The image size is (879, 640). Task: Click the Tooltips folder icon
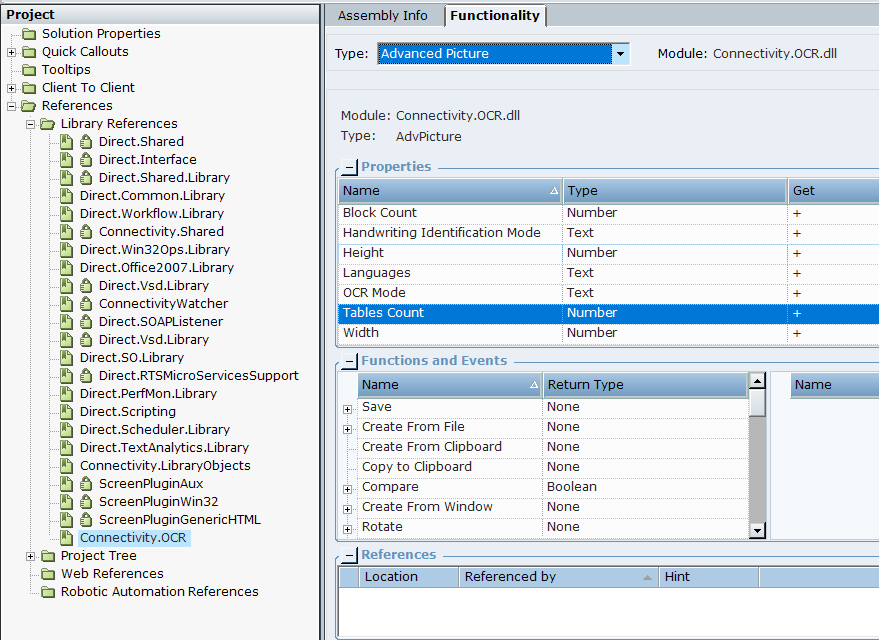tap(29, 70)
